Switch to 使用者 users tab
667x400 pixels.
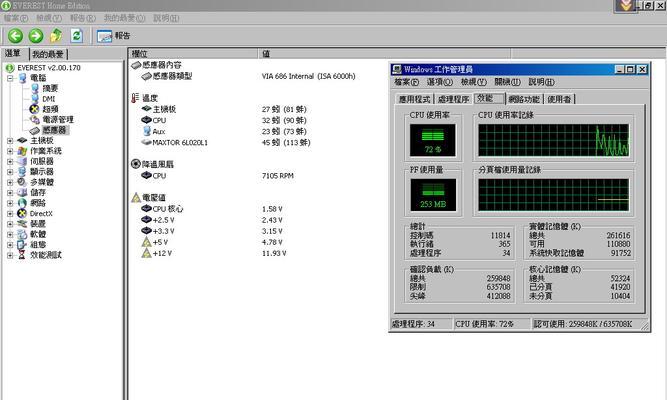tap(559, 99)
